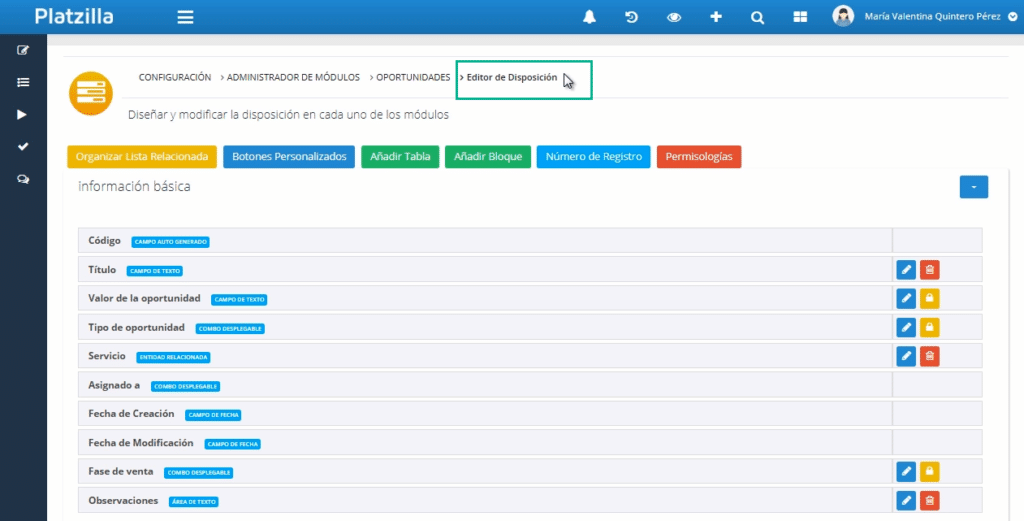Open the grid apps icon in top bar
The image size is (1024, 521).
[x=800, y=17]
